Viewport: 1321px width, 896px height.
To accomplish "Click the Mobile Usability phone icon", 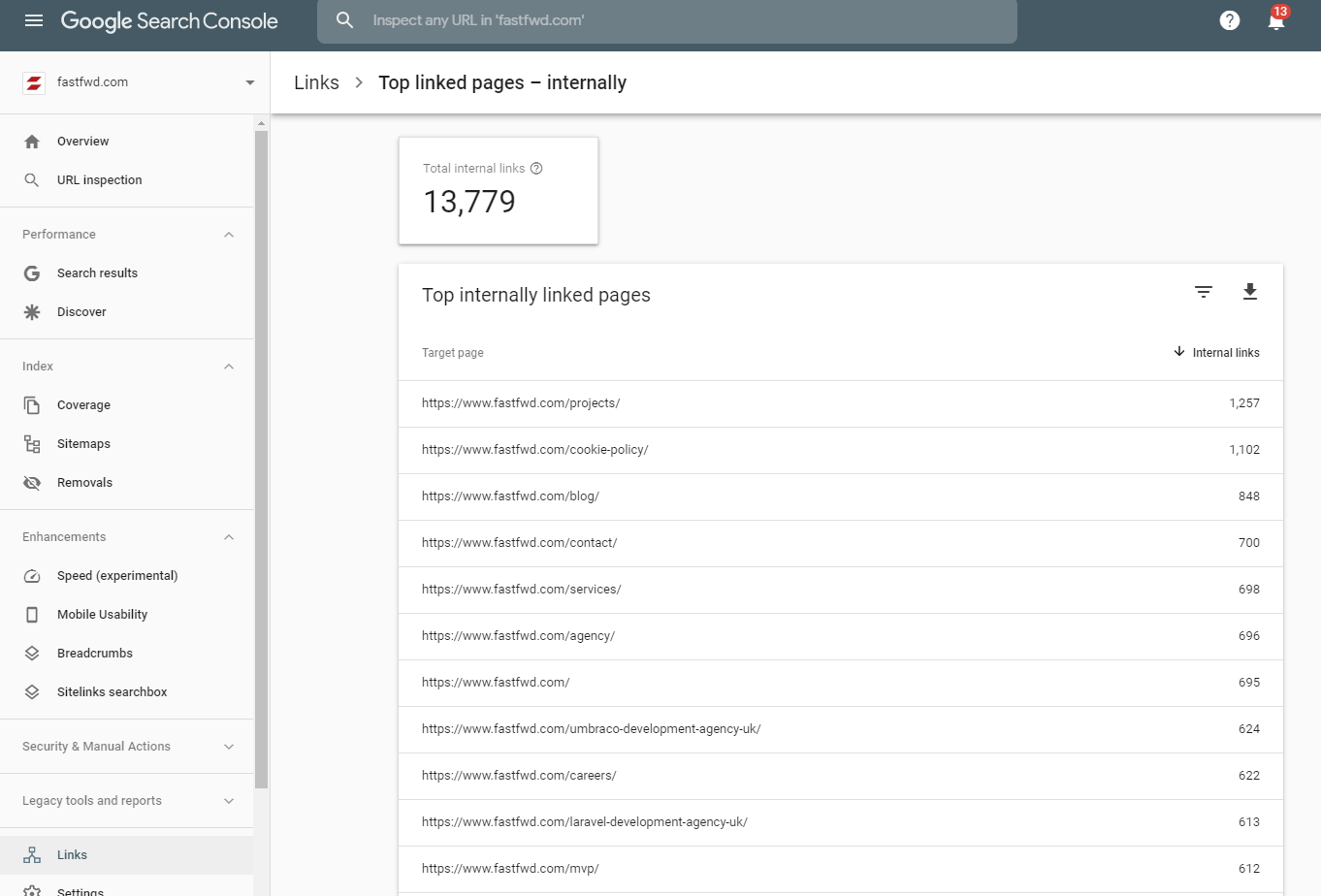I will coord(32,615).
